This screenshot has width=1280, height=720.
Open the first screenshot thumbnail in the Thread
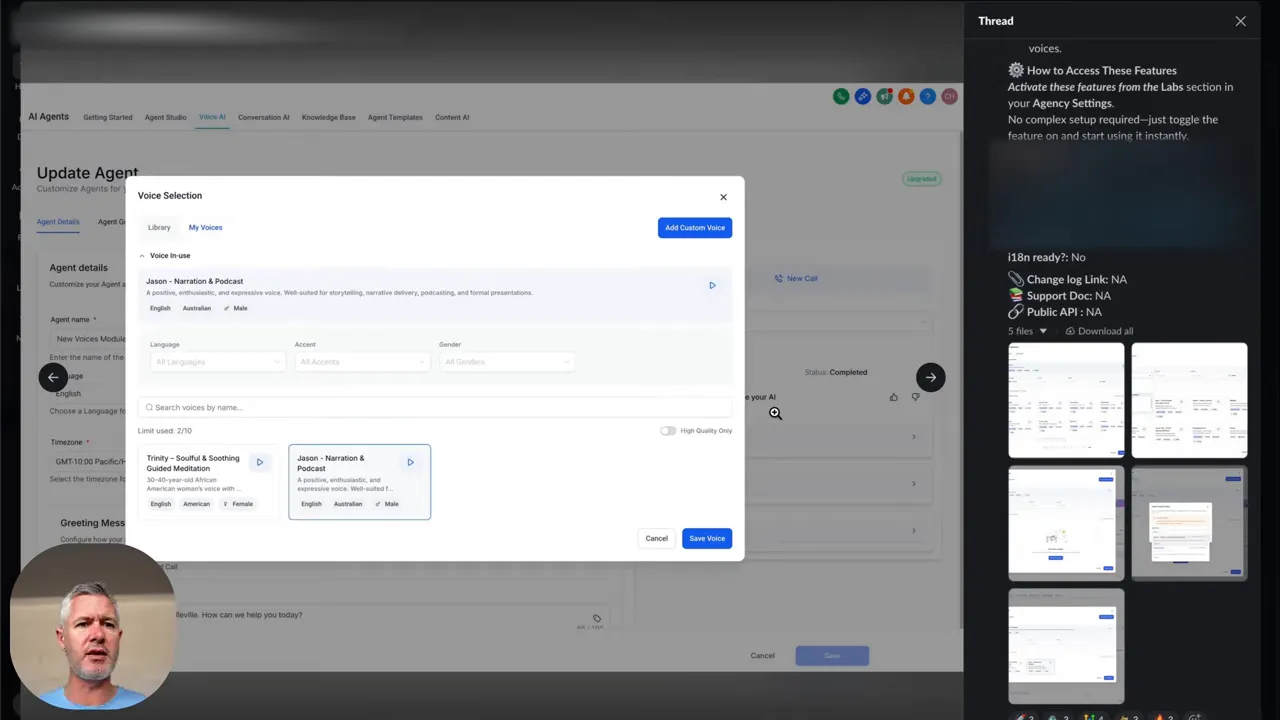pyautogui.click(x=1065, y=399)
